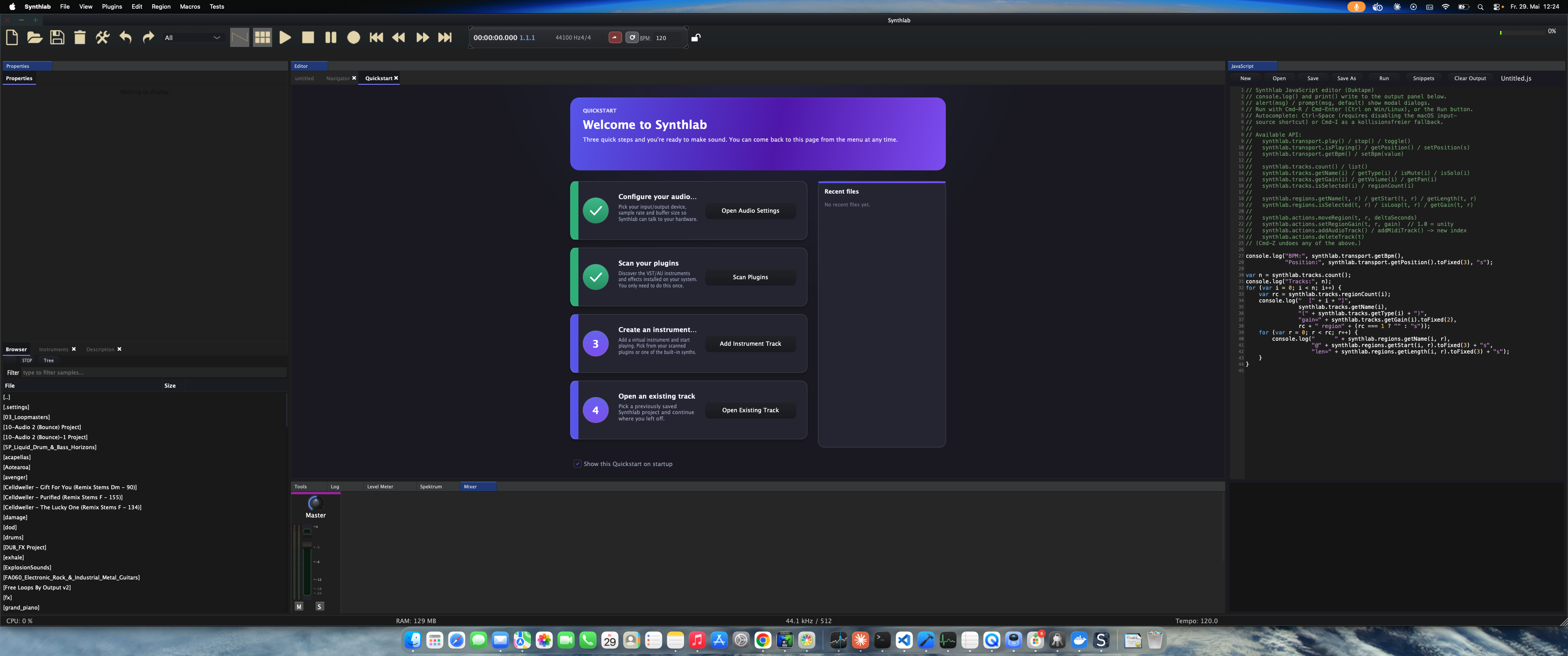This screenshot has height=656, width=1568.
Task: Toggle the snap grid button in the toolbar
Action: pyautogui.click(x=263, y=38)
